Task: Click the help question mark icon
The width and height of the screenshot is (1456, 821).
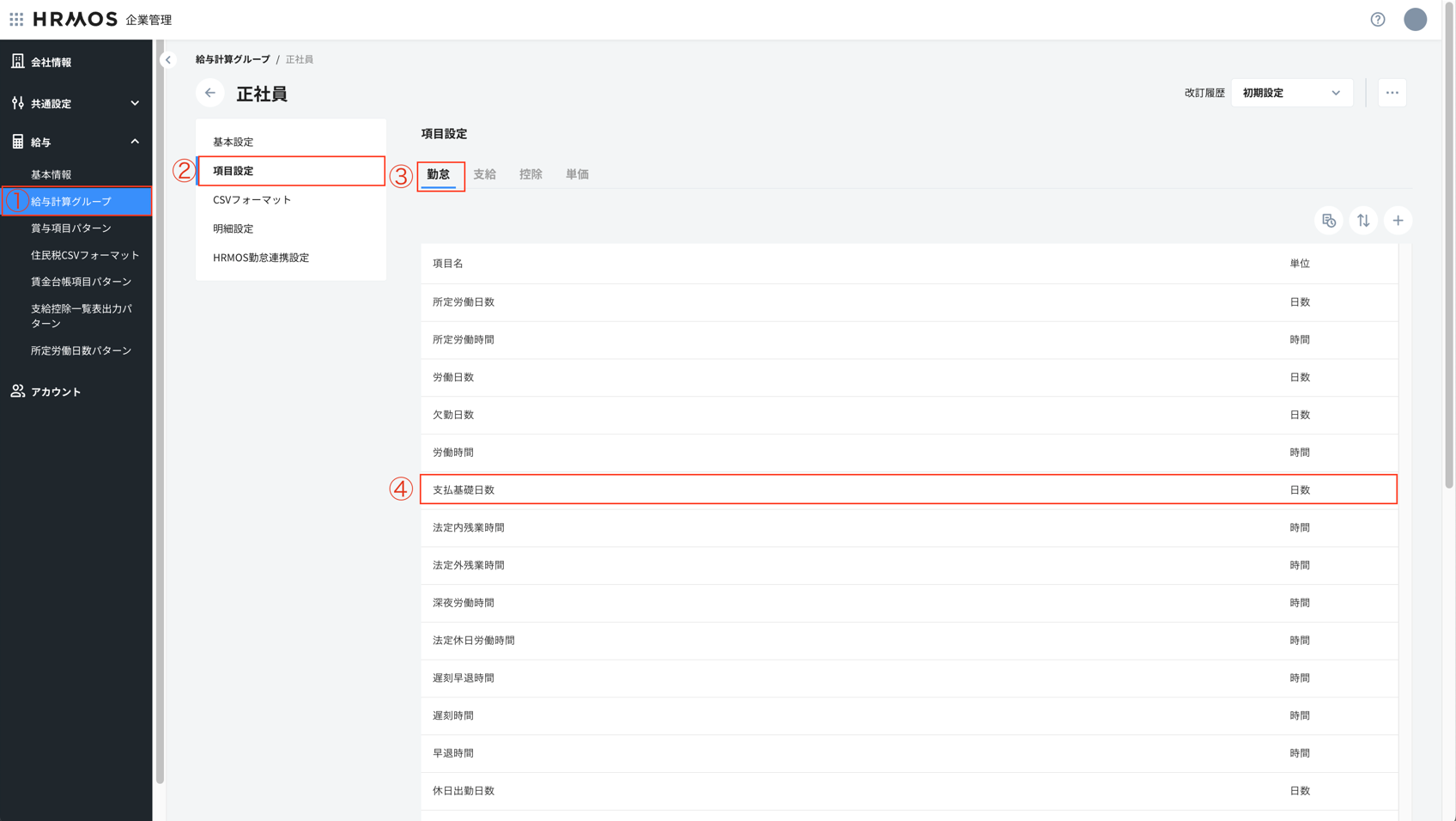Action: pyautogui.click(x=1377, y=20)
